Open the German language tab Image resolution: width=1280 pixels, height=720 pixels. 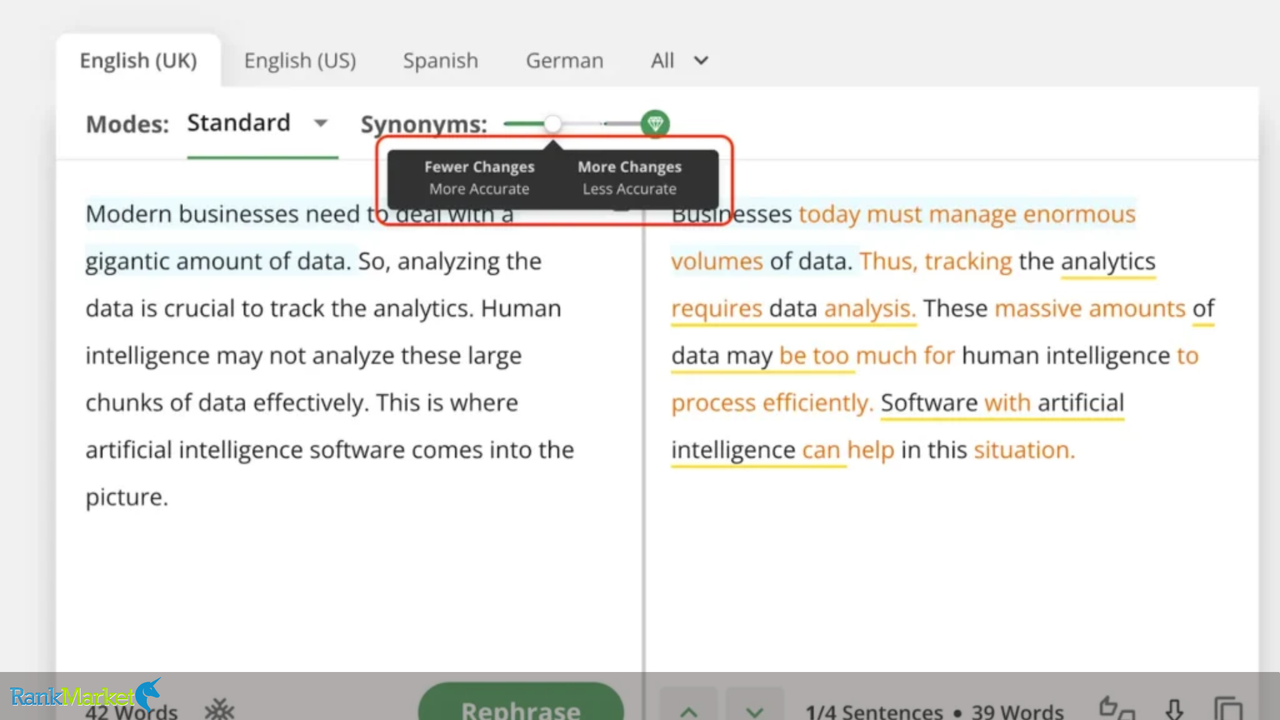564,61
